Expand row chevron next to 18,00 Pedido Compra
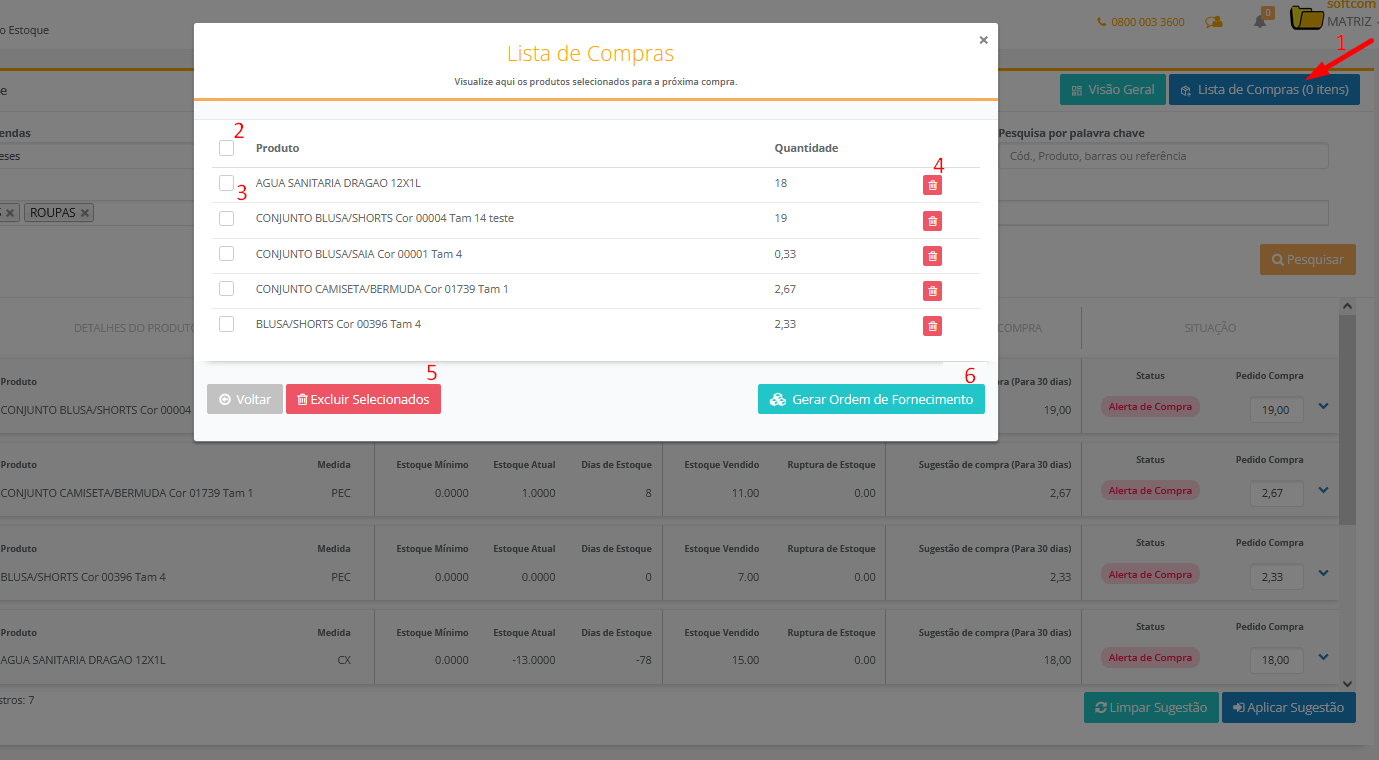1379x760 pixels. coord(1323,657)
